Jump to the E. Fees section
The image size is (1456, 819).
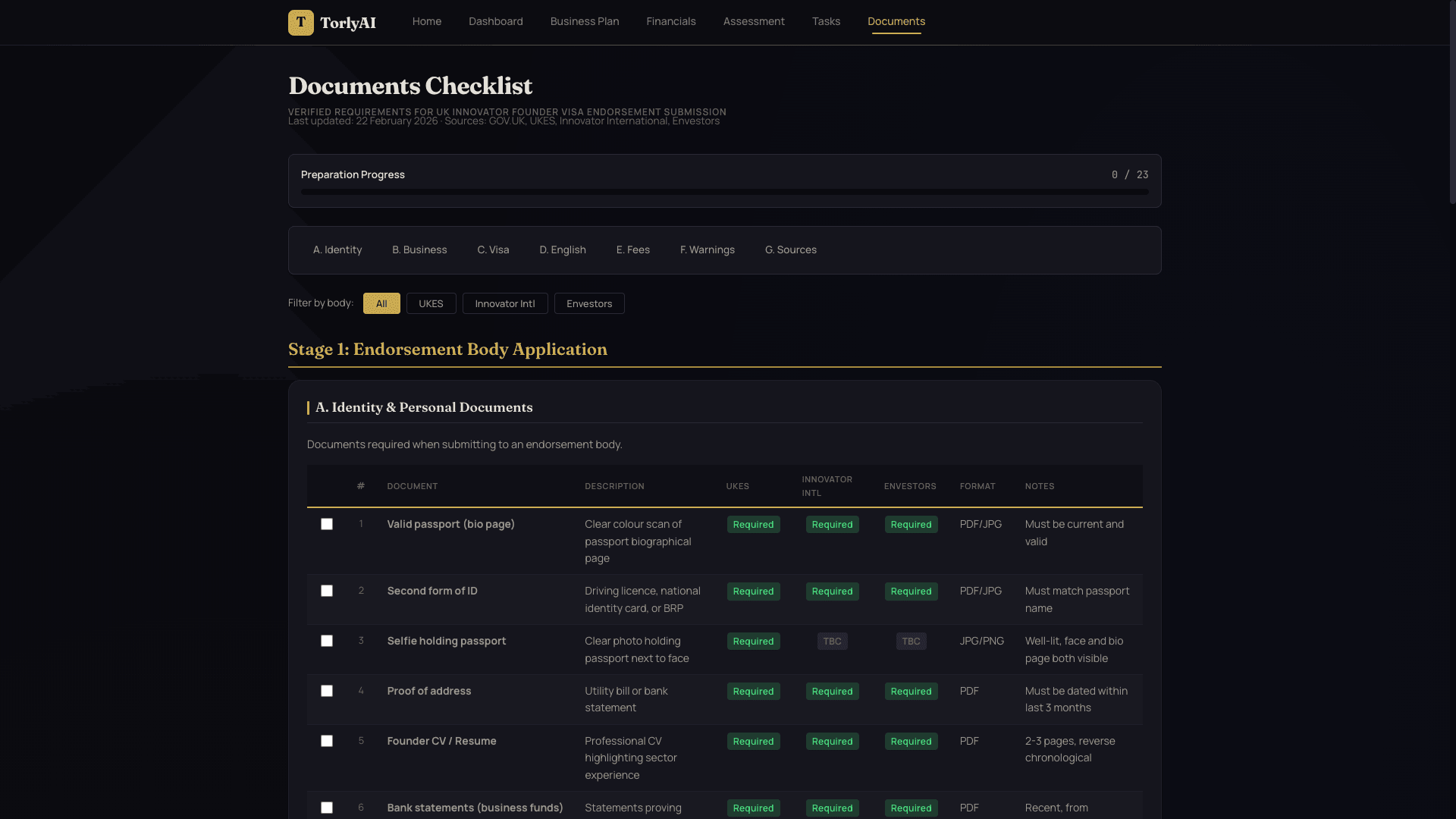coord(632,249)
